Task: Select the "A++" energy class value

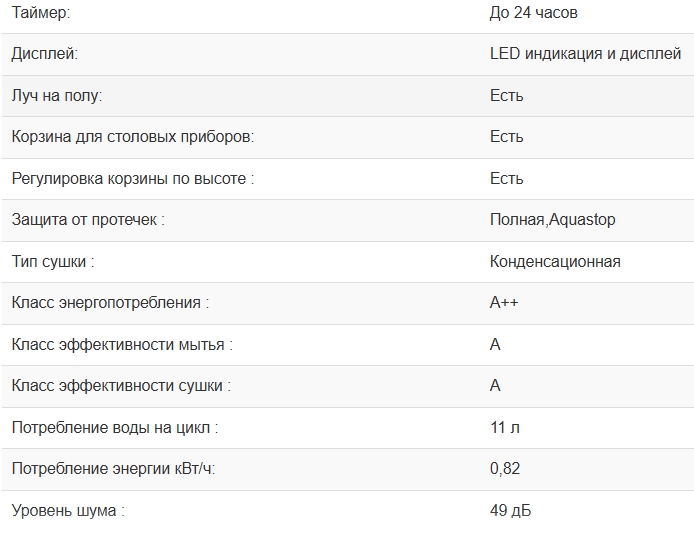Action: pos(504,303)
